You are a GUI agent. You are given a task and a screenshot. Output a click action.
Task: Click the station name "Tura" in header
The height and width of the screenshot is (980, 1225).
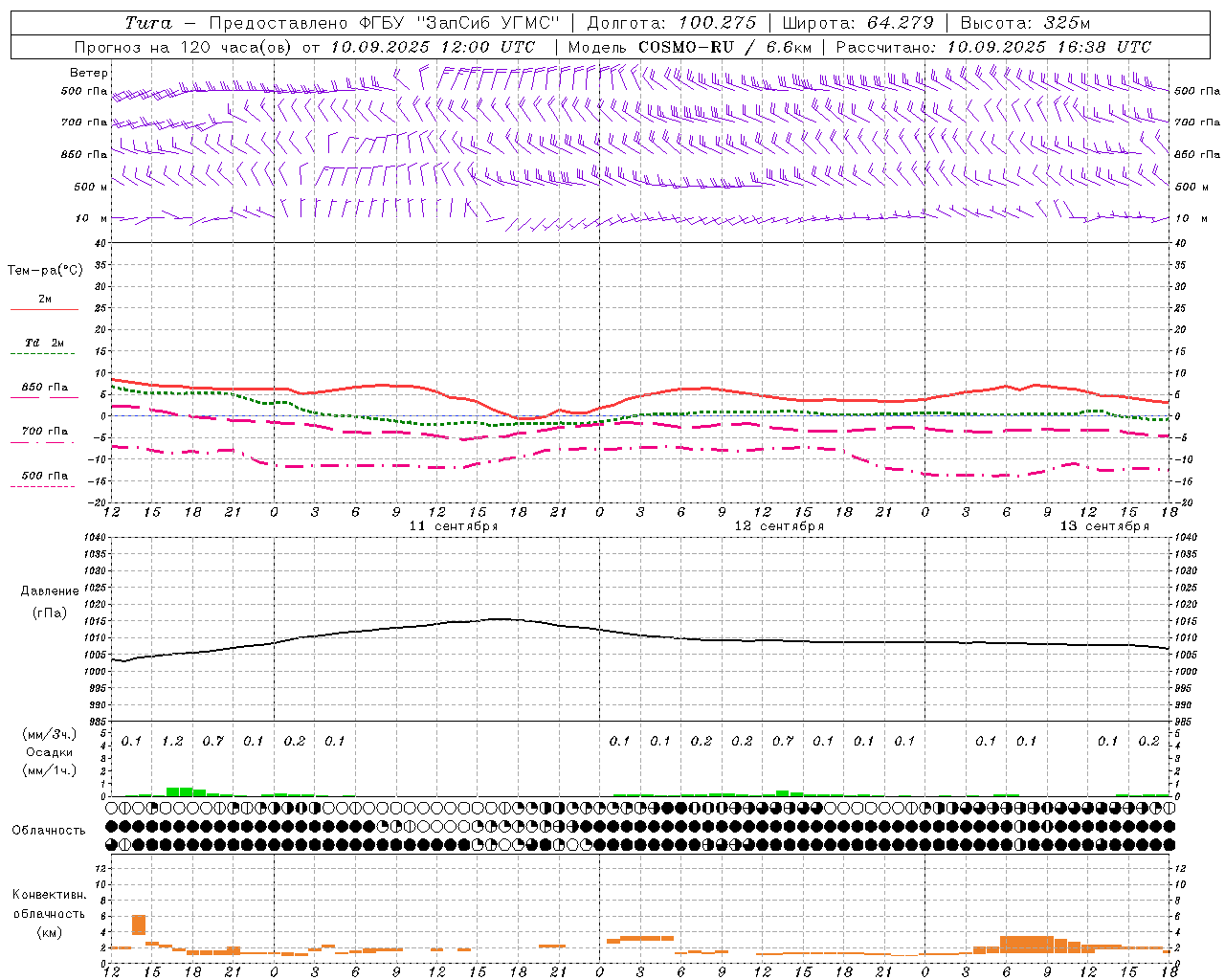click(x=149, y=23)
